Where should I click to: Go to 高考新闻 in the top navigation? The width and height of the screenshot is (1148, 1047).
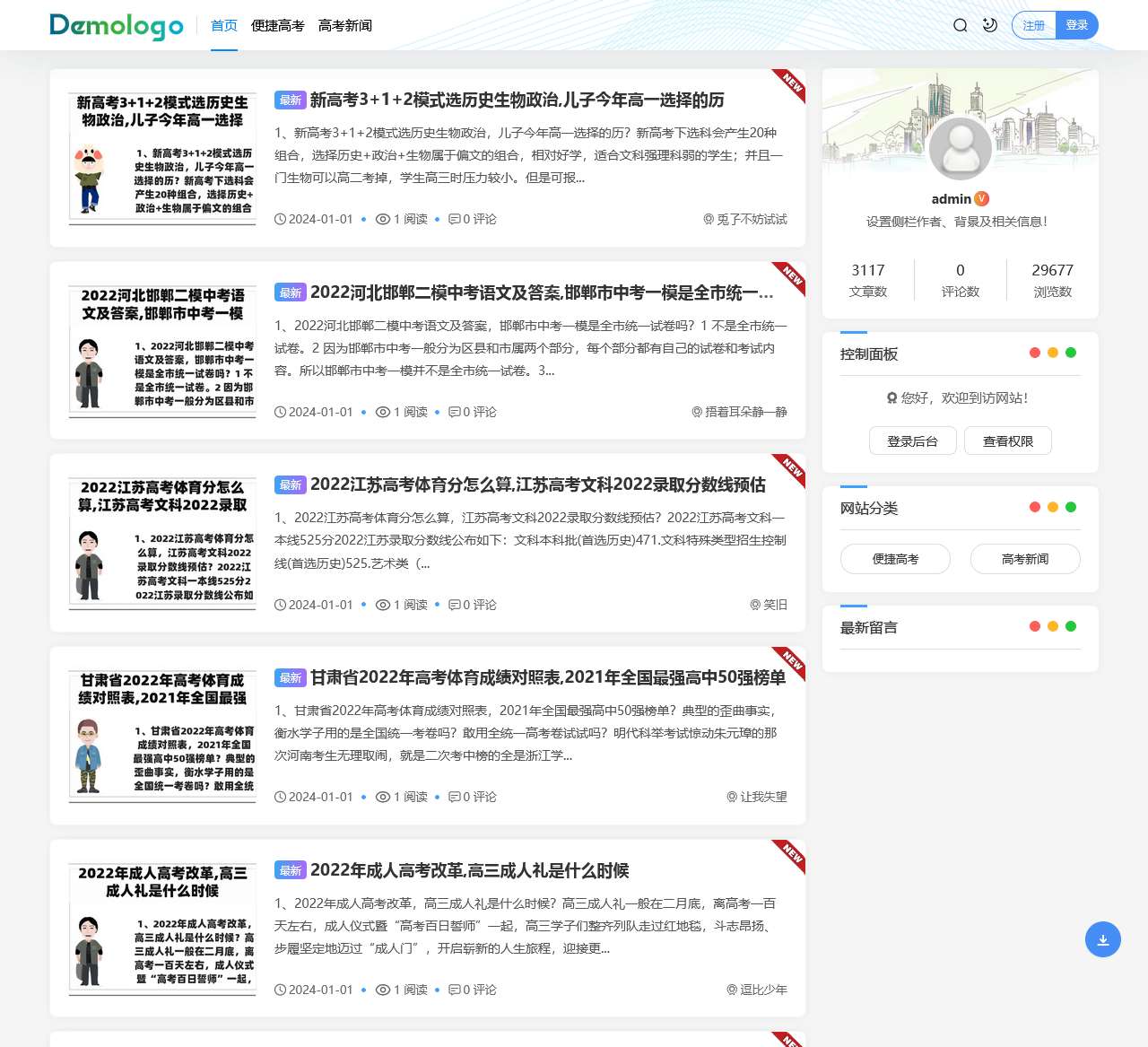[345, 25]
